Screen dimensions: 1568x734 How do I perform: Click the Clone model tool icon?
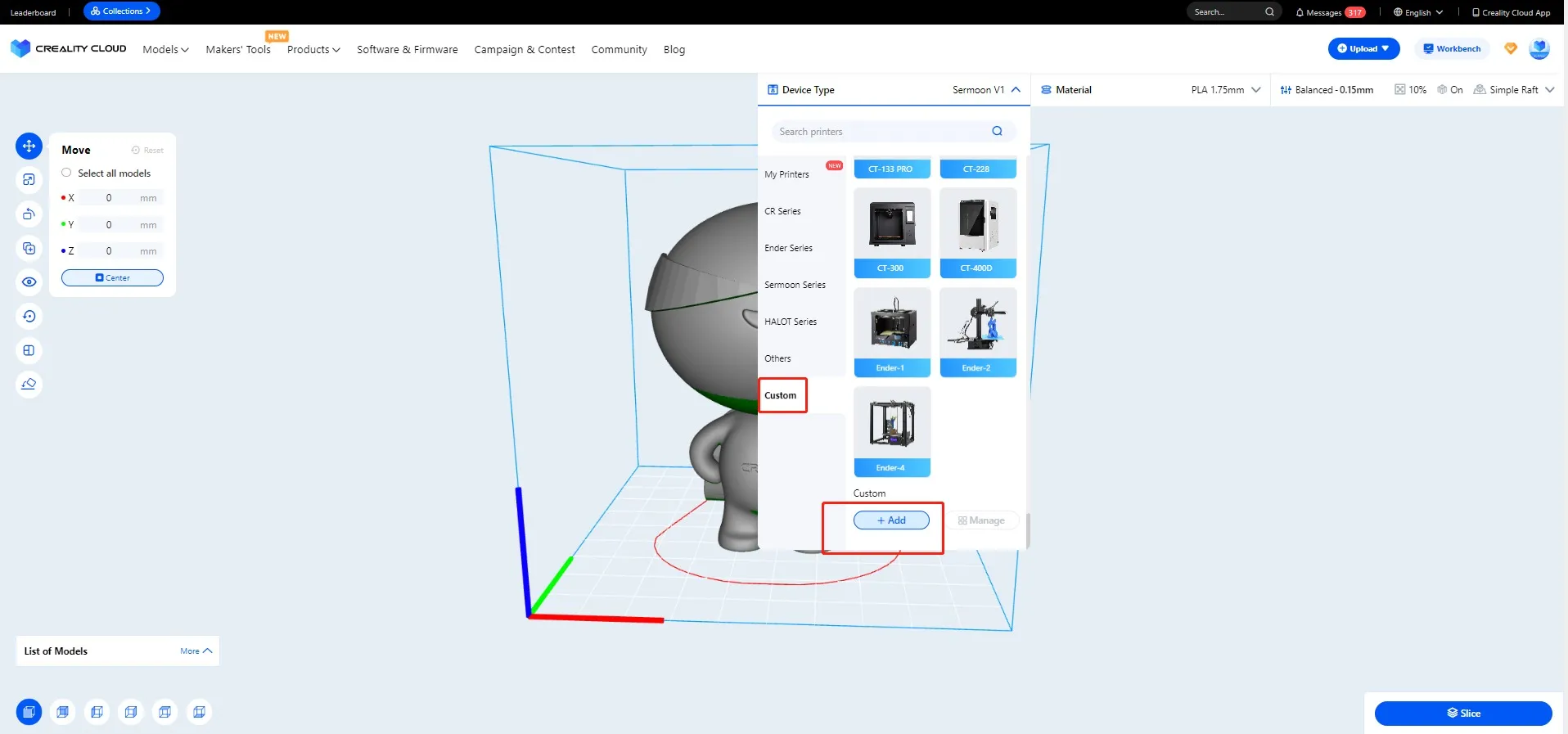point(29,249)
